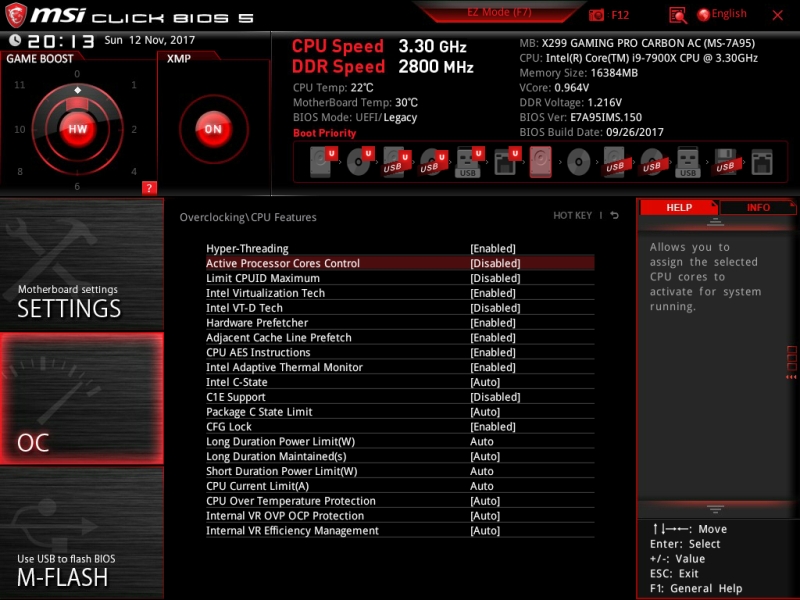This screenshot has height=600, width=800.
Task: Click the language globe icon
Action: (704, 15)
